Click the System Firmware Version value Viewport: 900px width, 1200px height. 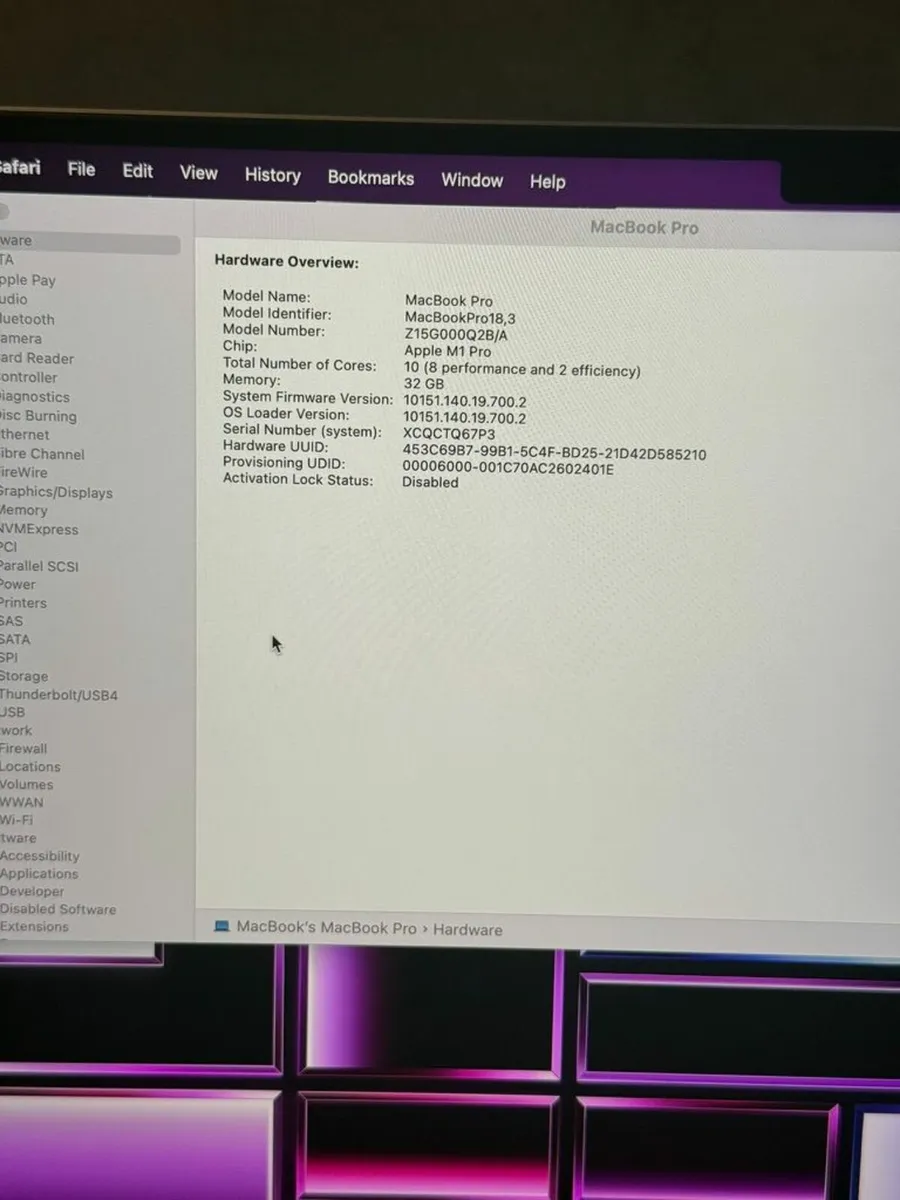[464, 401]
